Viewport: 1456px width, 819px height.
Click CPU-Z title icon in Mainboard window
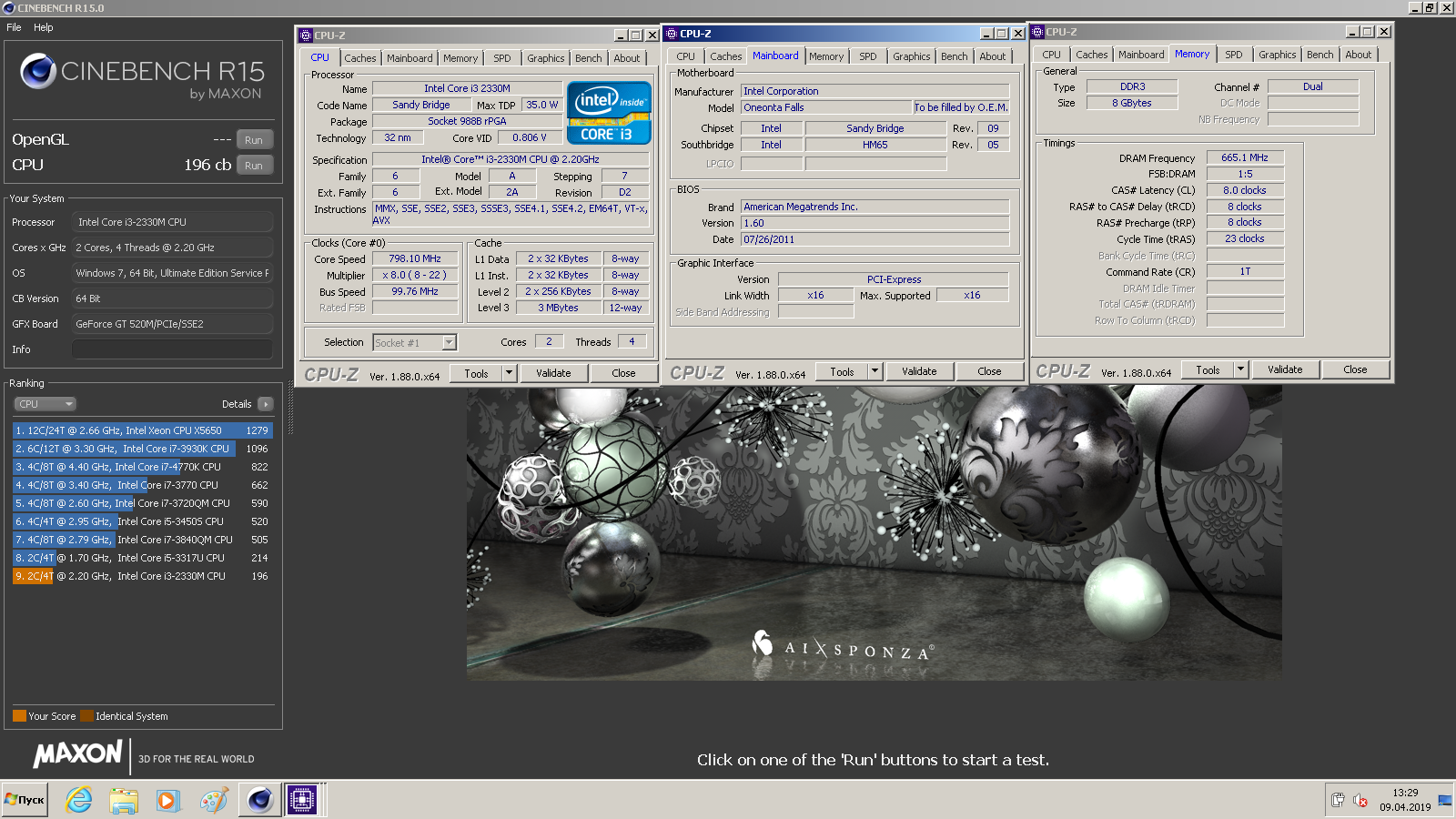672,34
